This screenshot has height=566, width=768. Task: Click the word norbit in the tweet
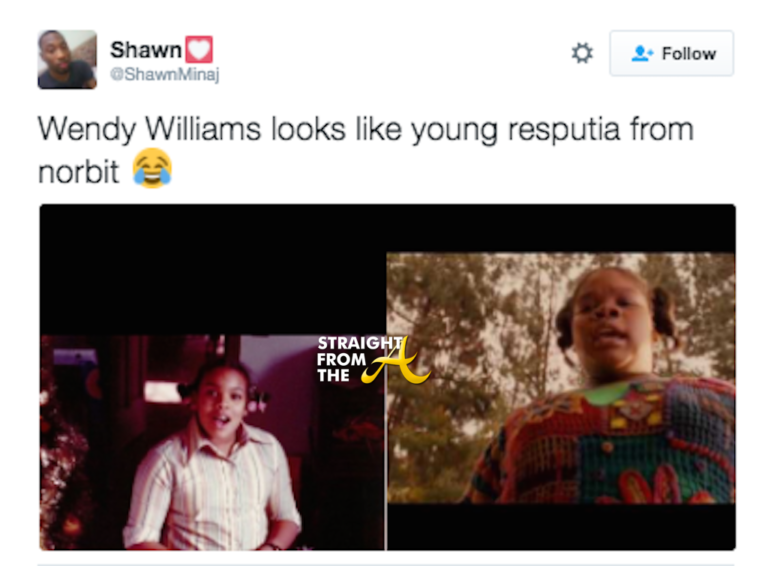pyautogui.click(x=78, y=172)
